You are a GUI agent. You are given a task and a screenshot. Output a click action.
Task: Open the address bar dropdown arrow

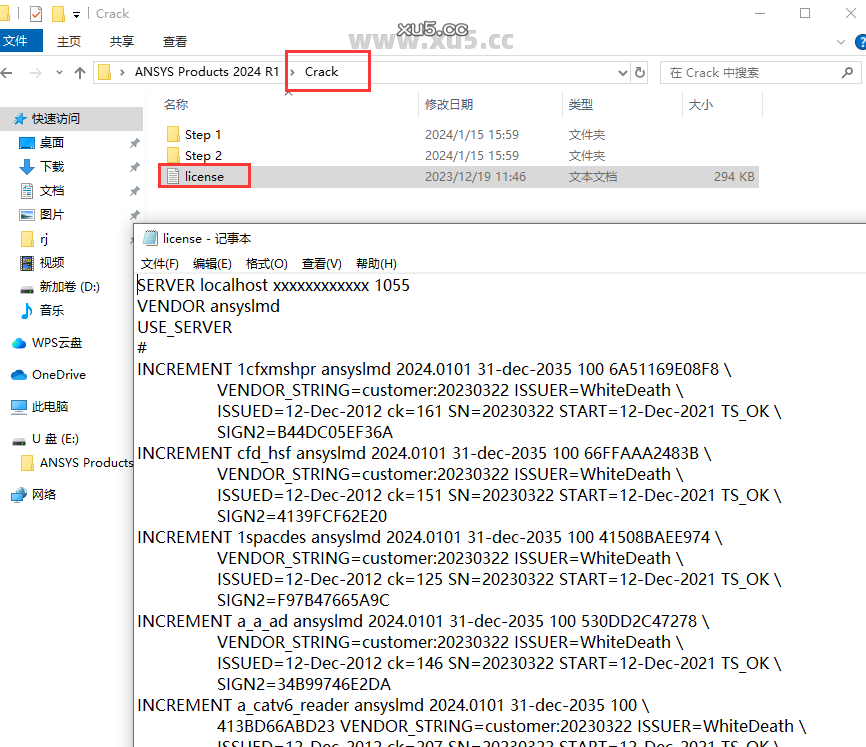pyautogui.click(x=621, y=72)
